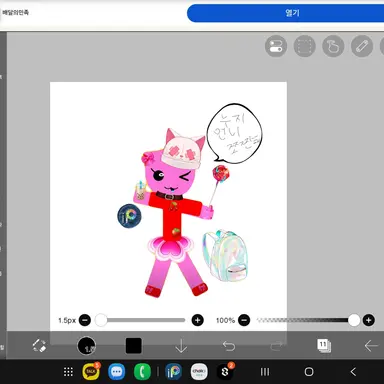This screenshot has height=384, width=384.
Task: Click the 배달의민족 ad label
Action: pos(16,13)
